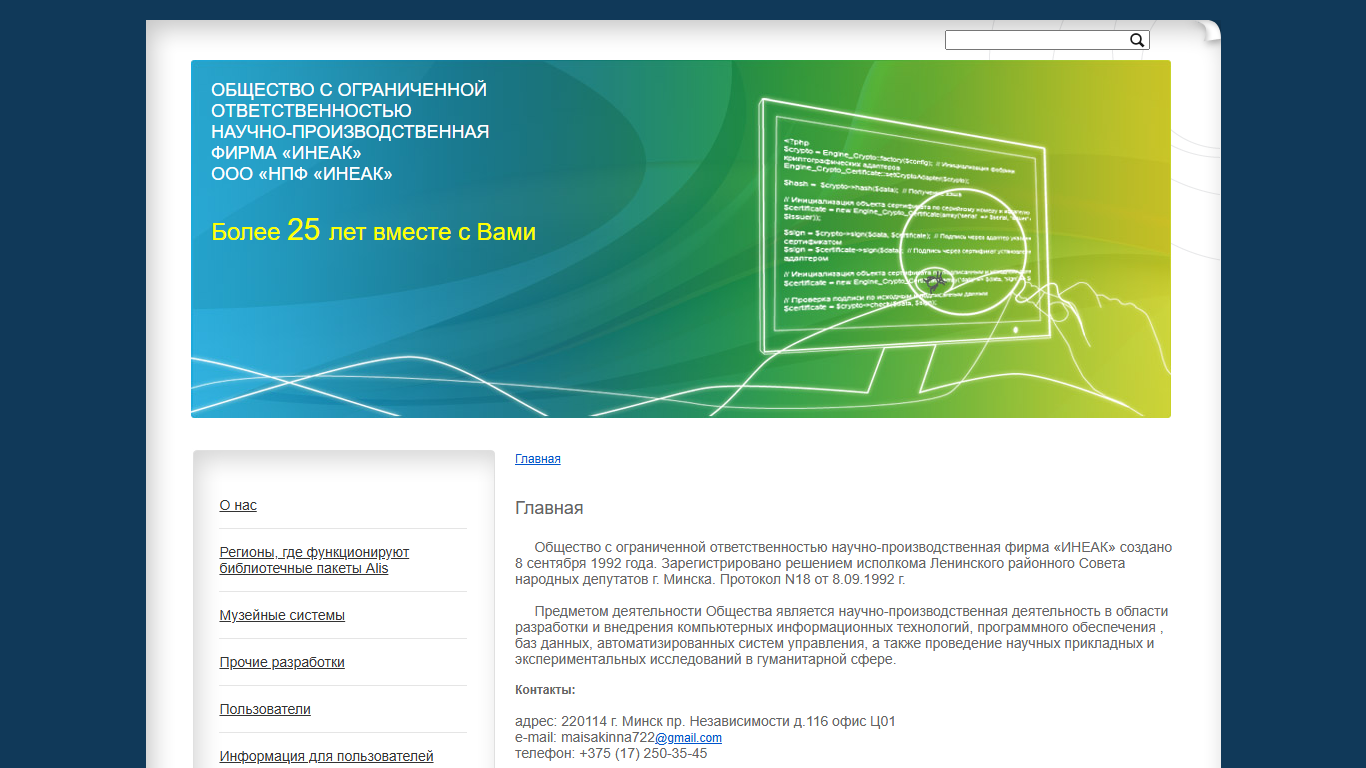Open Прочие разработки menu link
The width and height of the screenshot is (1366, 768).
tap(282, 663)
